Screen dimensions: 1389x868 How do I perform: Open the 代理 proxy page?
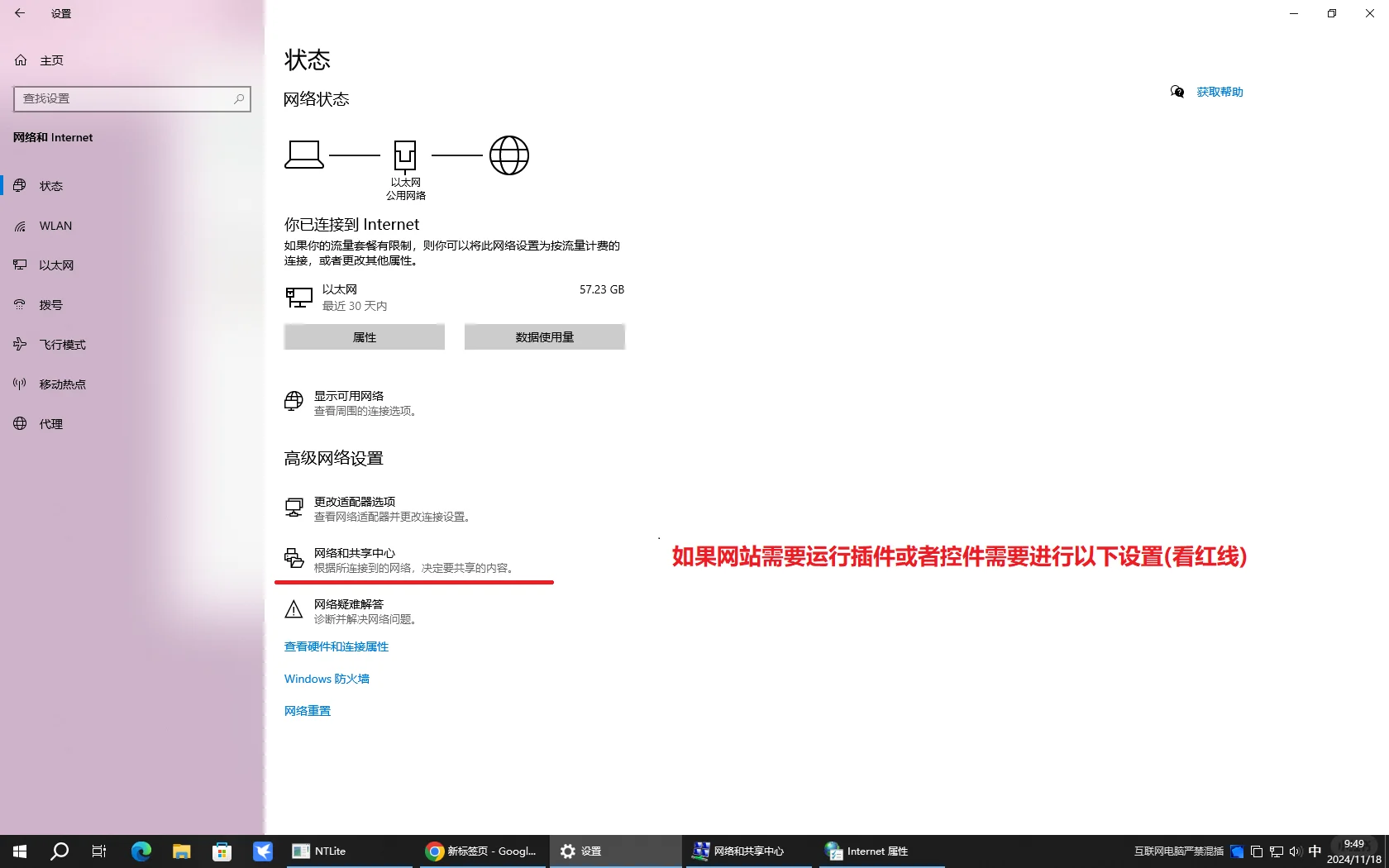point(132,424)
